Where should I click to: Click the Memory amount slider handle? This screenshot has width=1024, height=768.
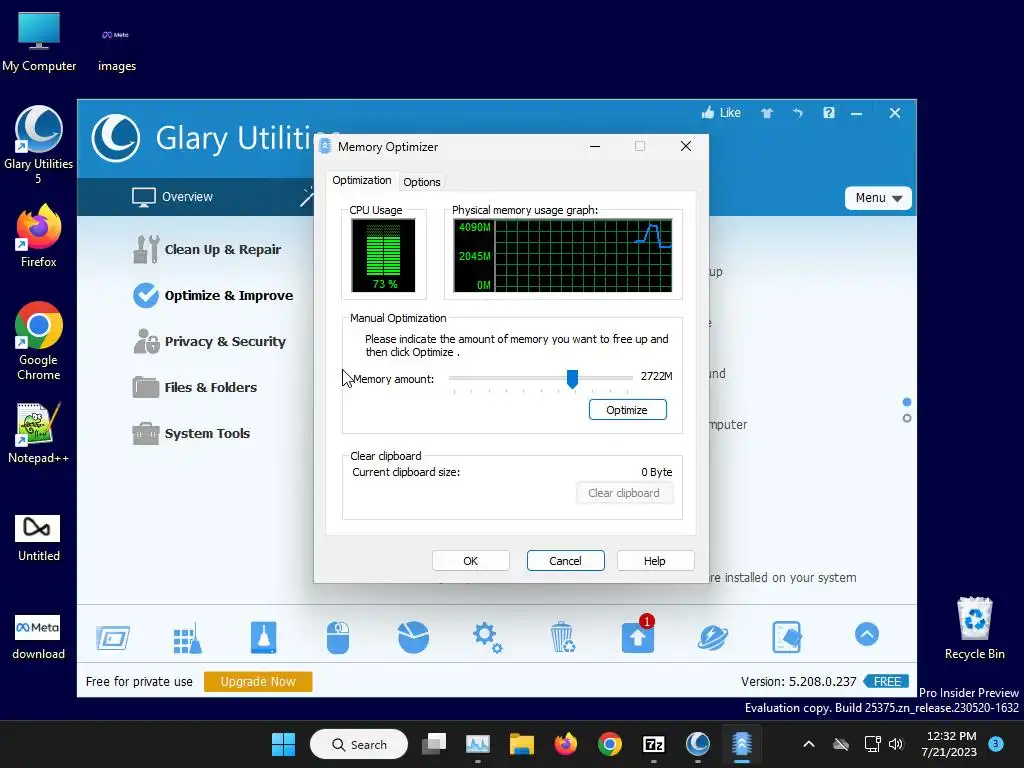[x=572, y=378]
